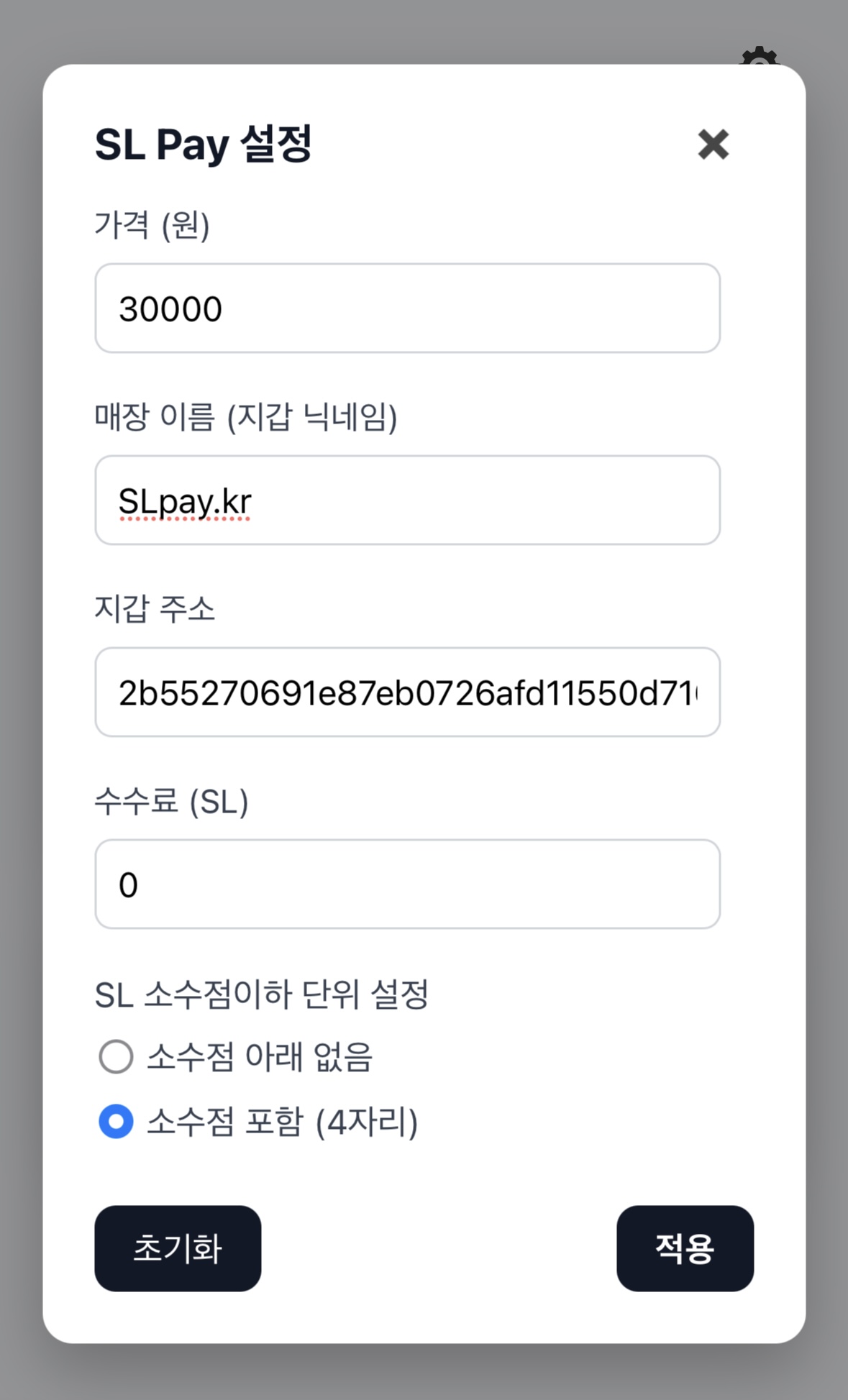Screen dimensions: 848x1400
Task: Click the 지갑 주소 label
Action: [x=155, y=609]
